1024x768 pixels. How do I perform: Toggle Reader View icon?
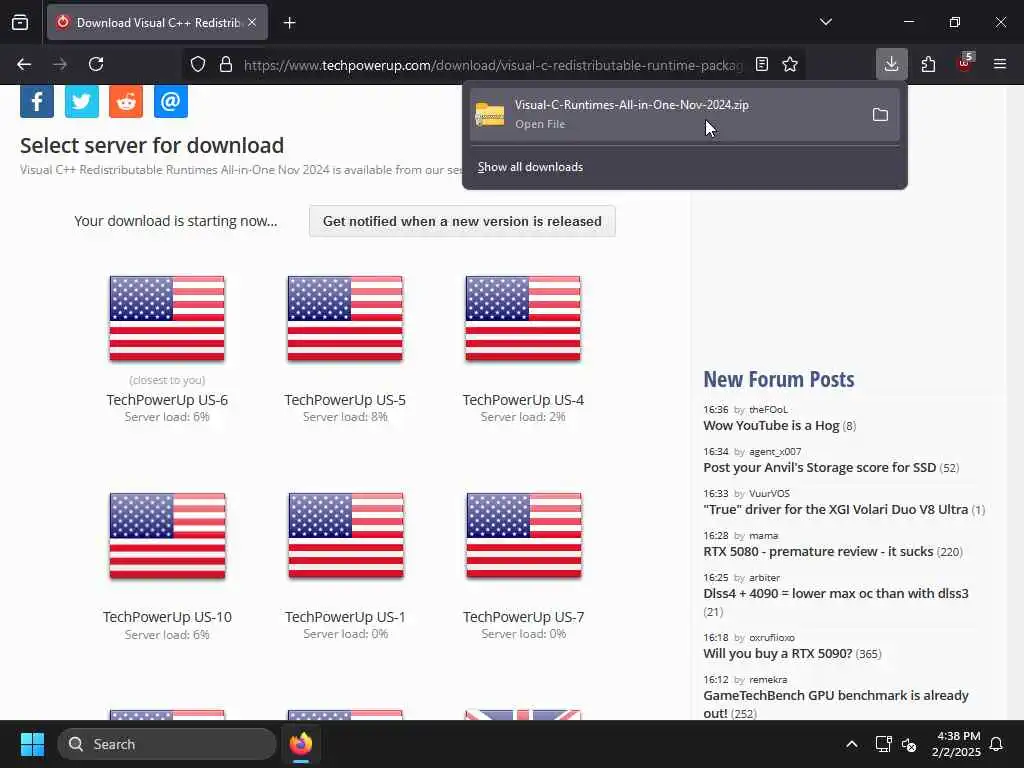click(761, 64)
